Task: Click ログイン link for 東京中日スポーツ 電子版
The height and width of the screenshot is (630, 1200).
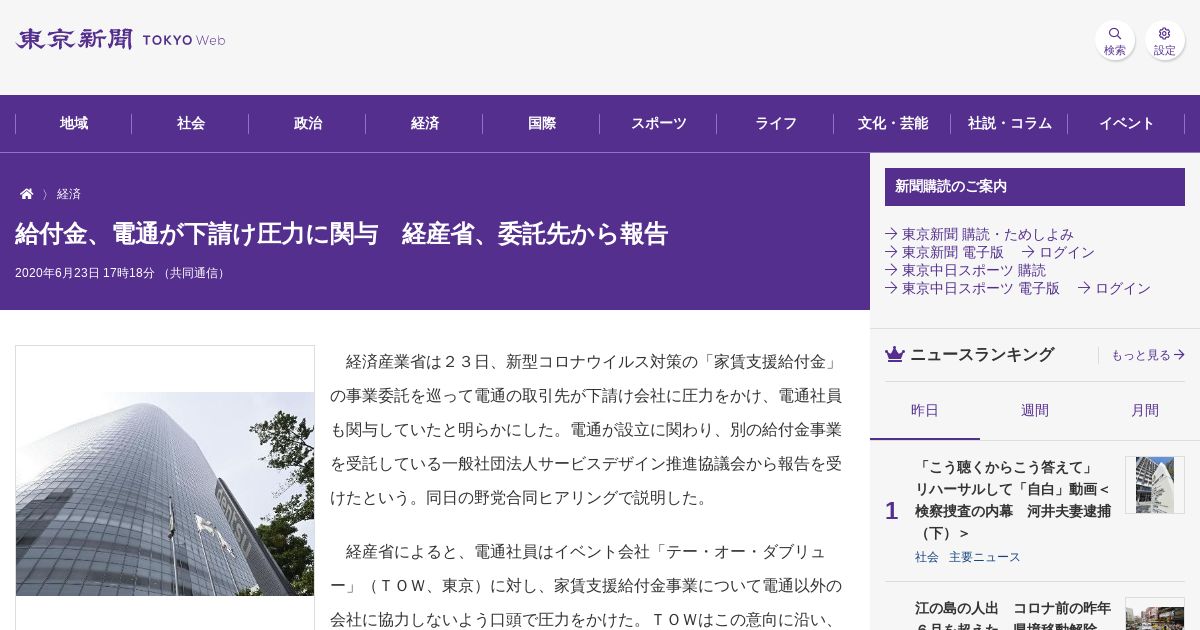Action: pos(1114,288)
